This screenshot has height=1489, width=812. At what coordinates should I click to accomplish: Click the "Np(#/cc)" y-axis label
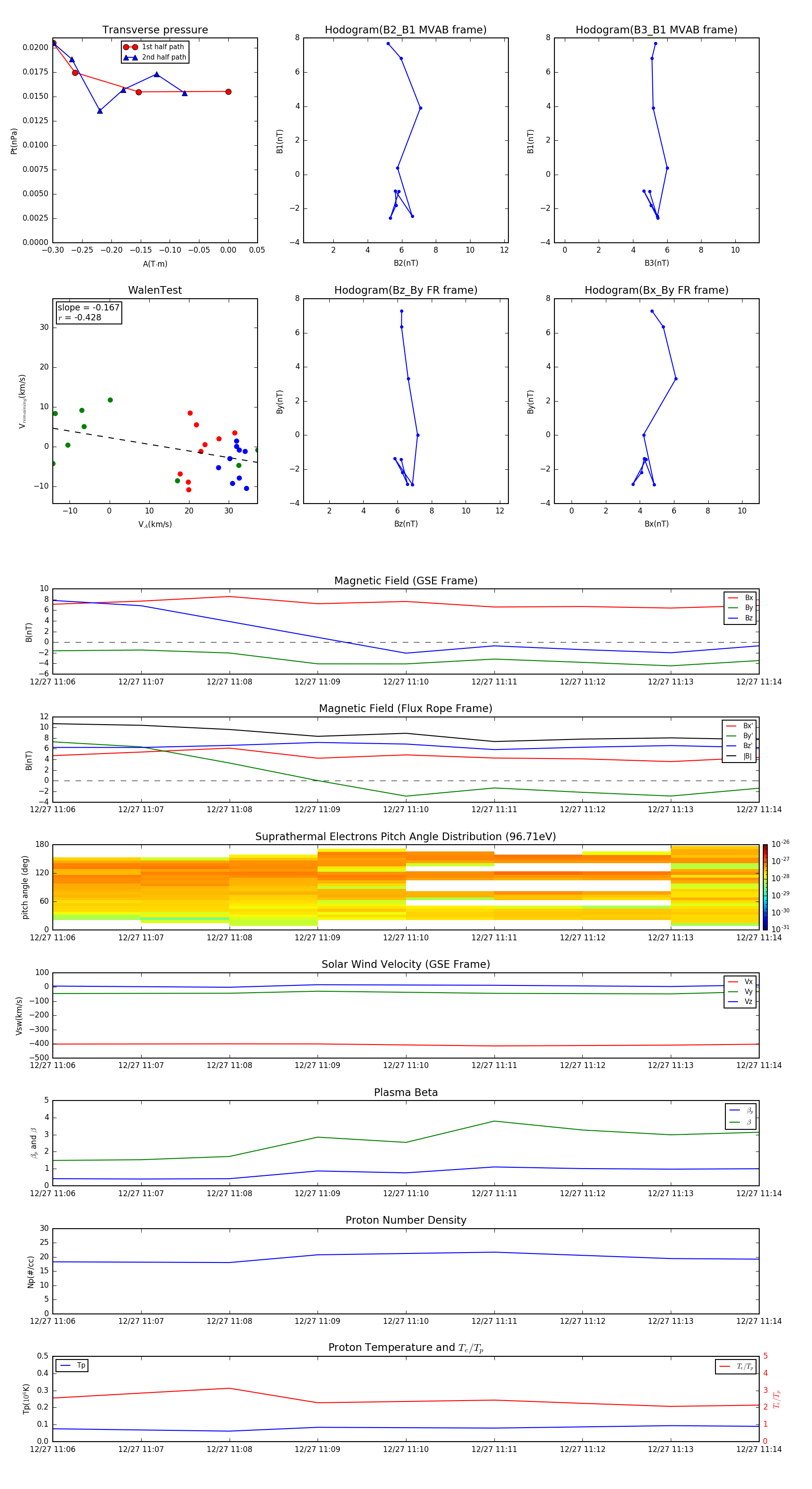(x=31, y=1272)
